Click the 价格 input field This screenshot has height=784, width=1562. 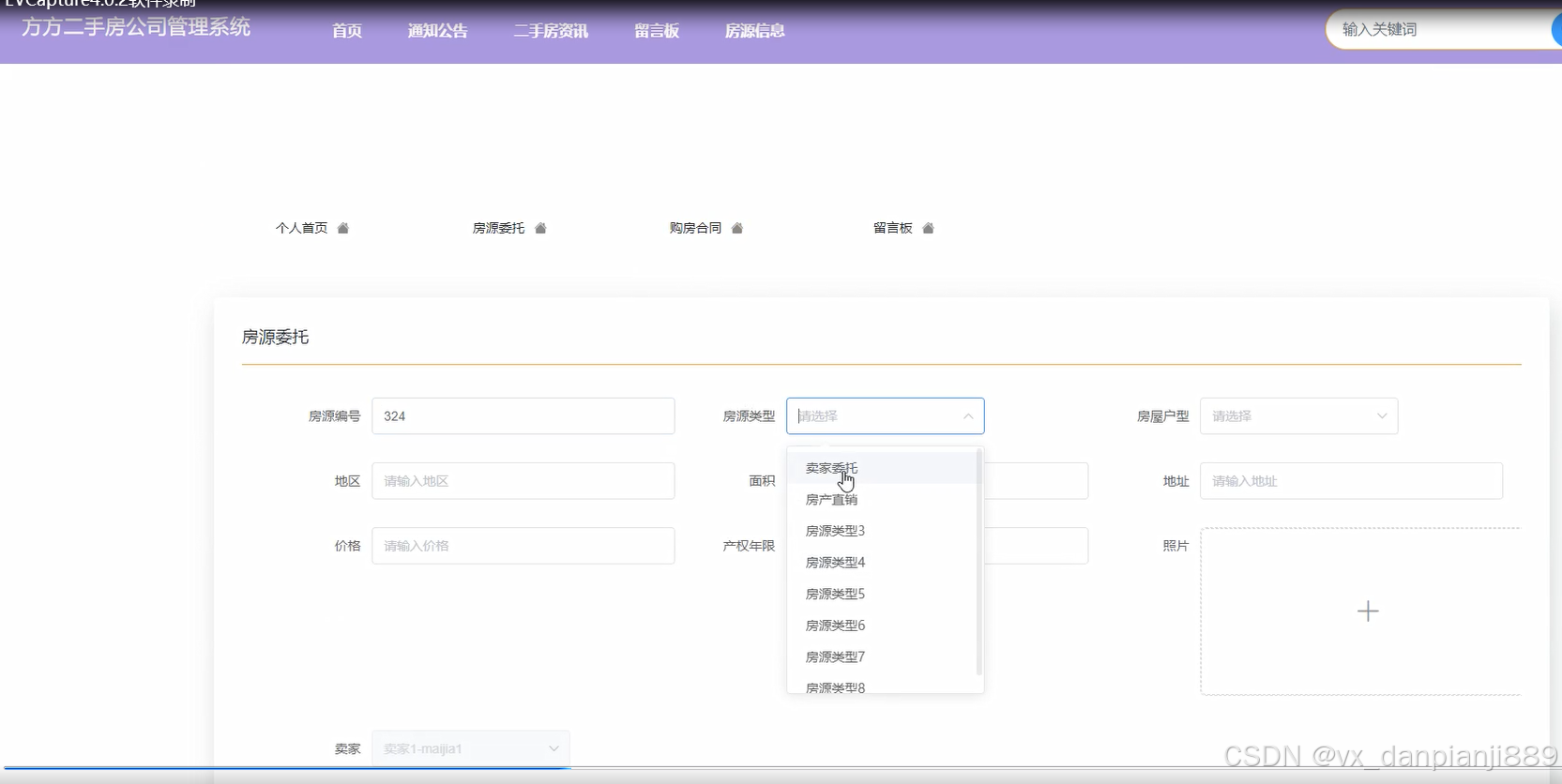coord(523,546)
